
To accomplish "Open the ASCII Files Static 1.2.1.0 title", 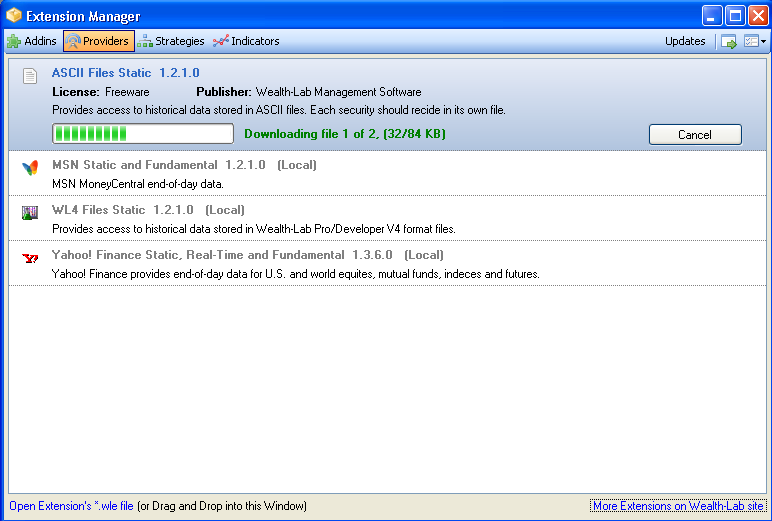I will (x=126, y=73).
